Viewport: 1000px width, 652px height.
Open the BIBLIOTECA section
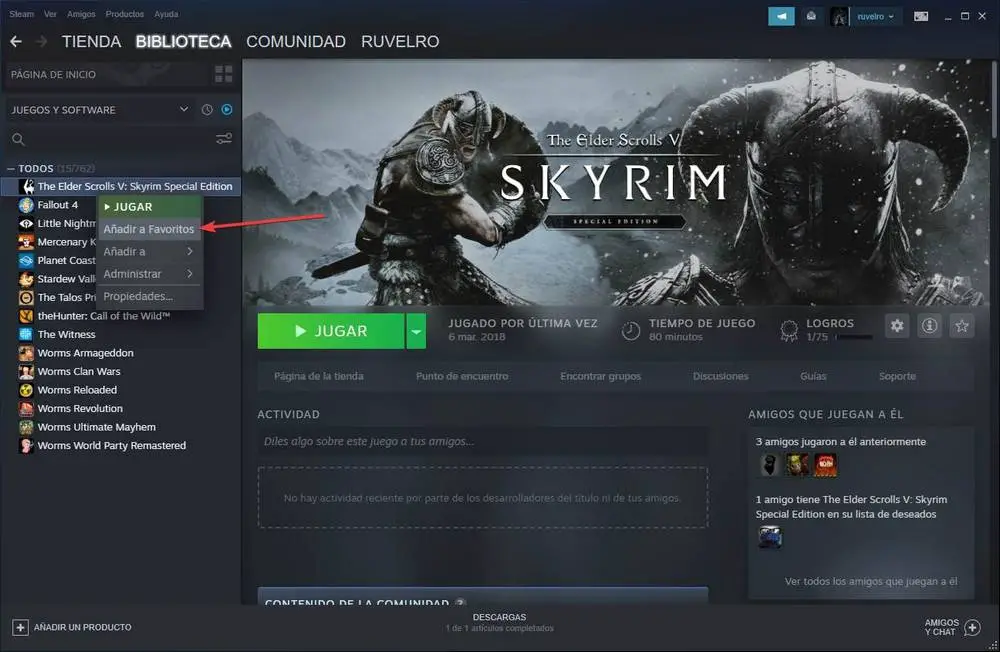click(x=183, y=41)
